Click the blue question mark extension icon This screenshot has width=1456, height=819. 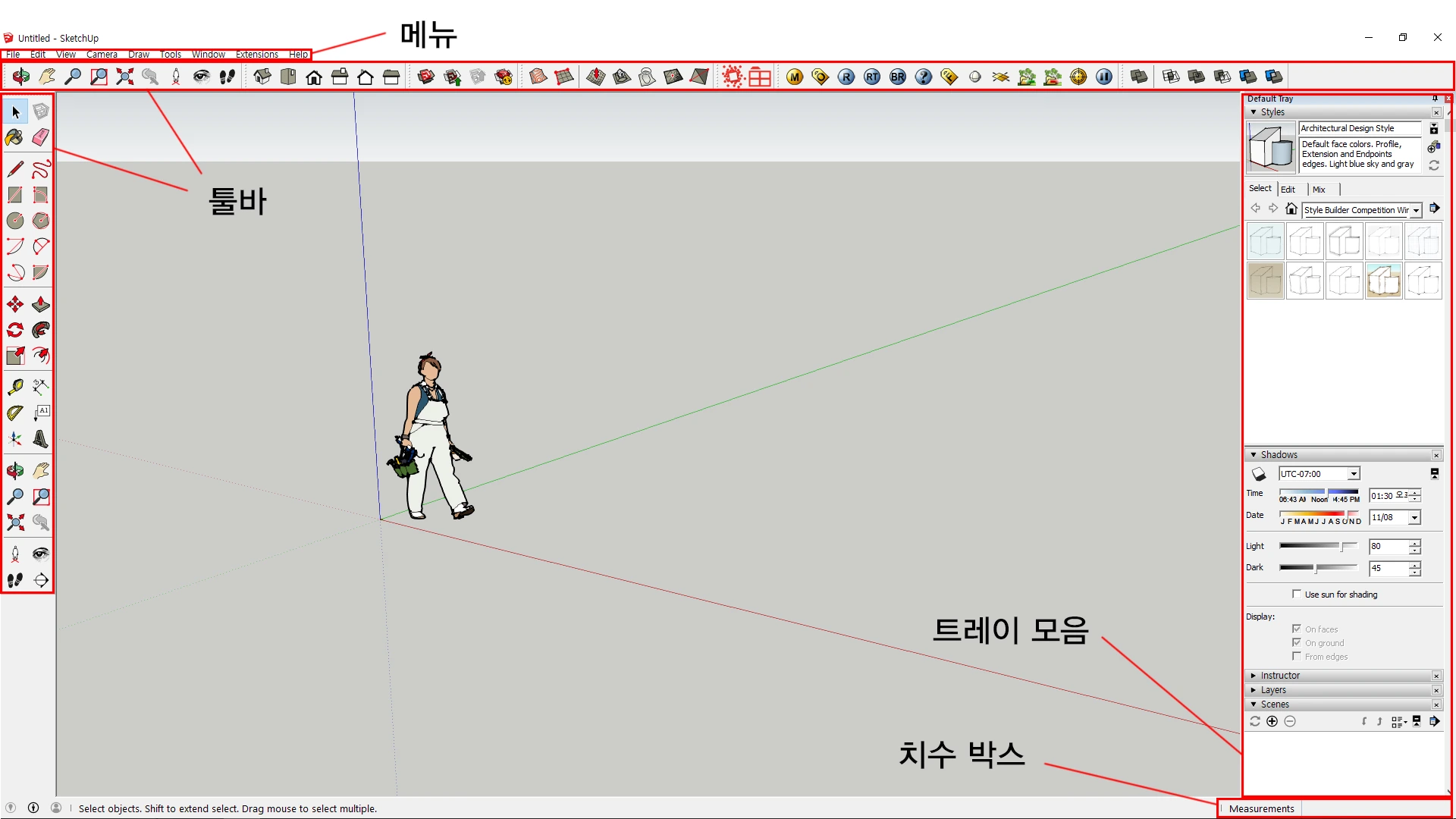tap(924, 77)
